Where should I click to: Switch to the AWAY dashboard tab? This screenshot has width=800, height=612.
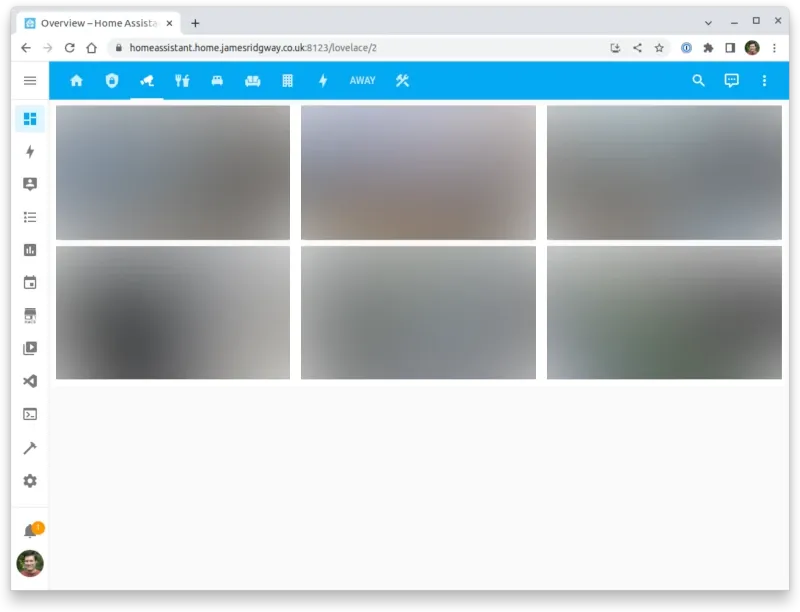point(362,81)
